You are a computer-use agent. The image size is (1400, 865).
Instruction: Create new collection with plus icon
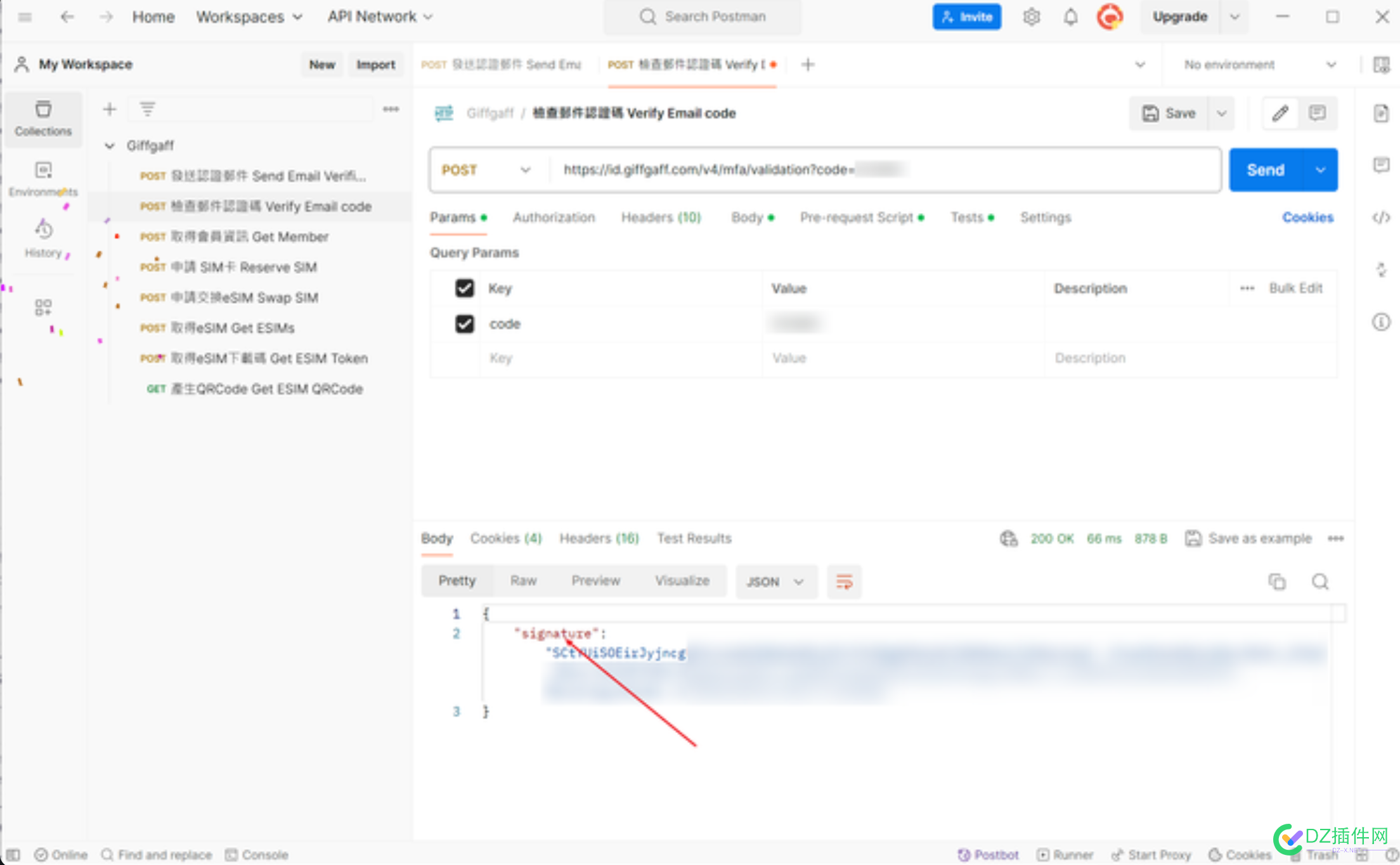pyautogui.click(x=109, y=109)
